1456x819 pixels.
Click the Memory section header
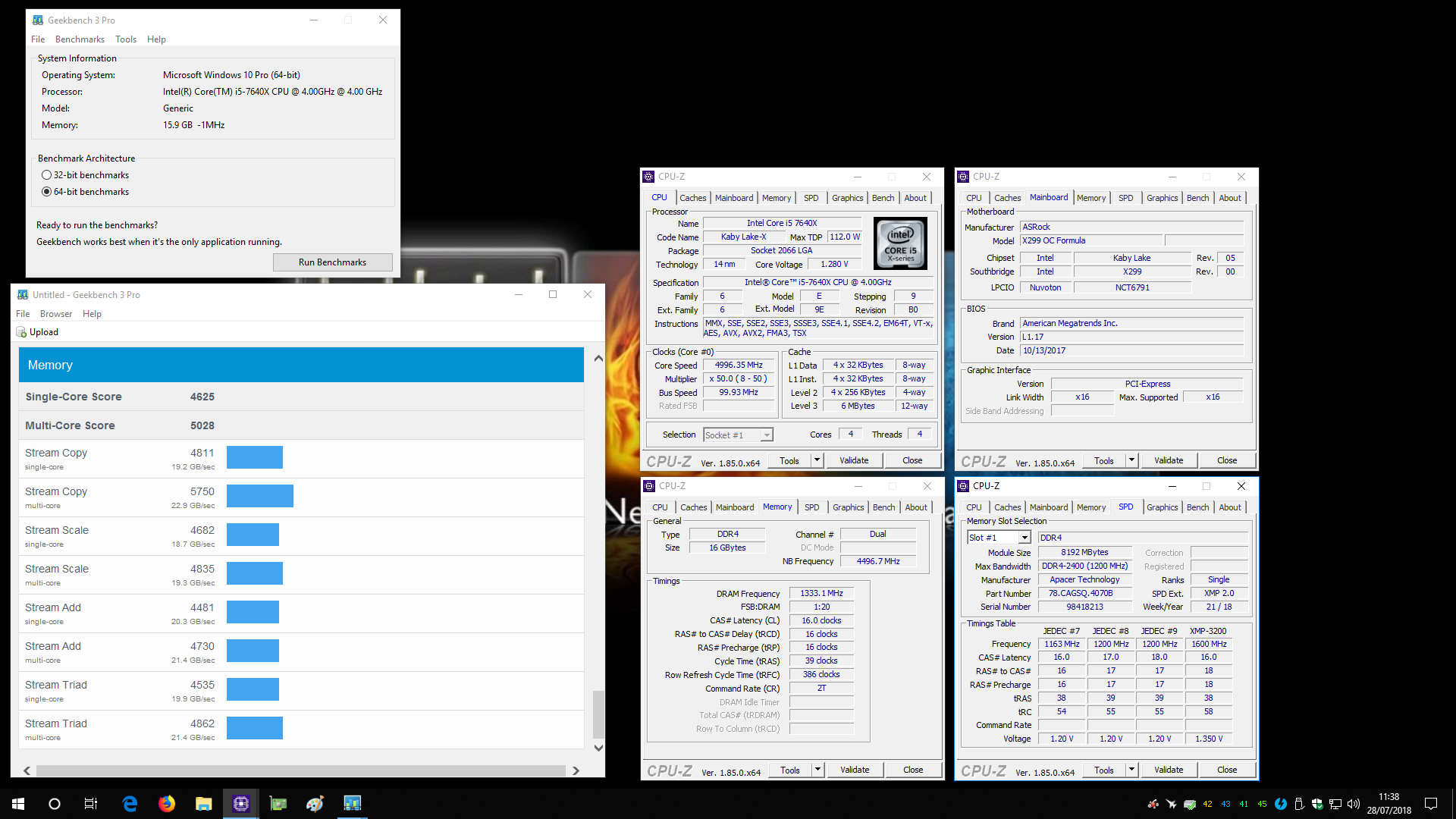tap(301, 365)
